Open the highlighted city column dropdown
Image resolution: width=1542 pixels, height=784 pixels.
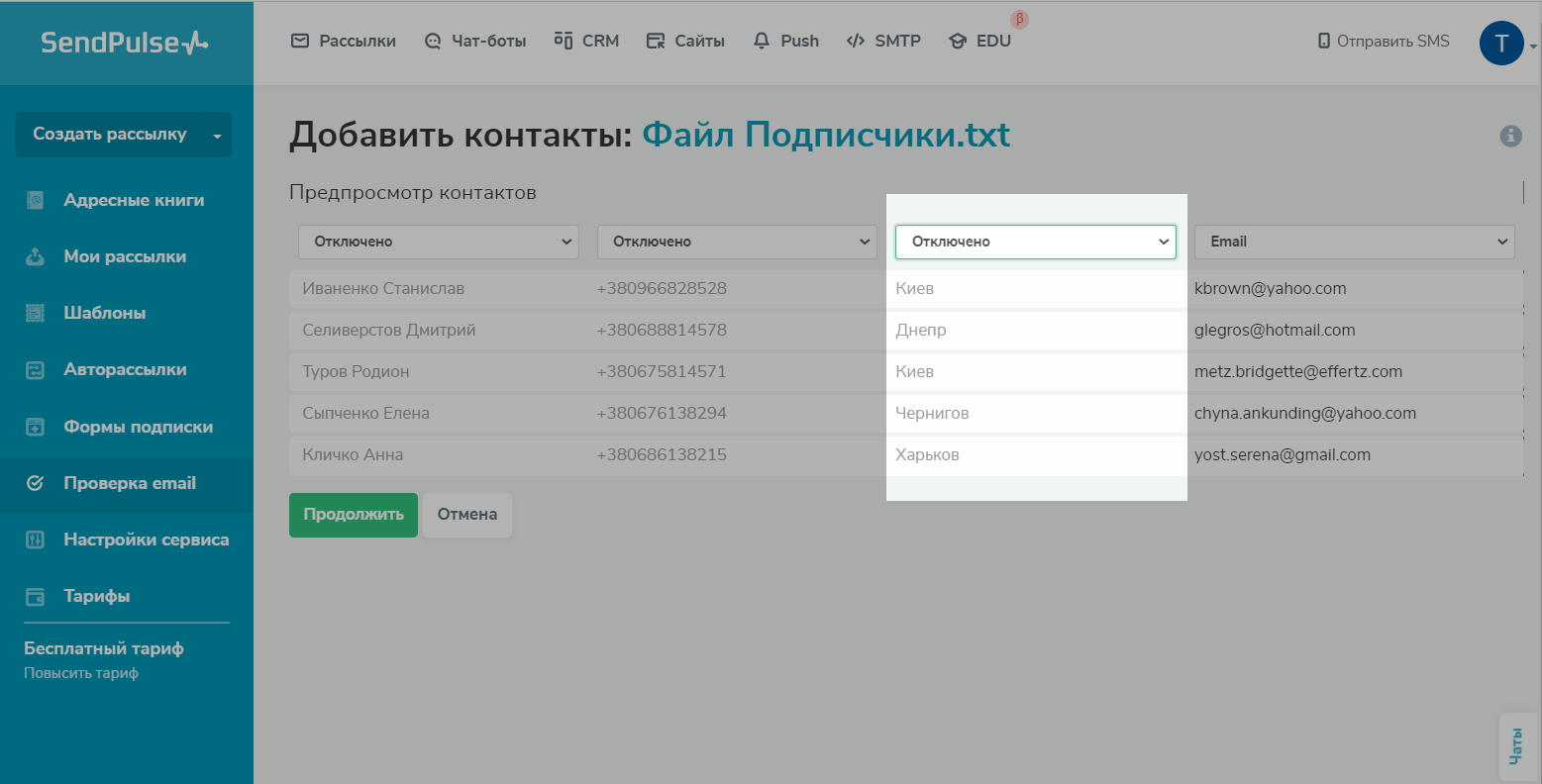[1035, 242]
